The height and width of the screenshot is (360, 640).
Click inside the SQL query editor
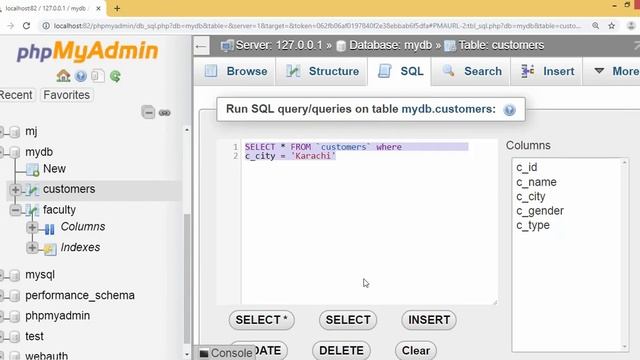[369, 222]
